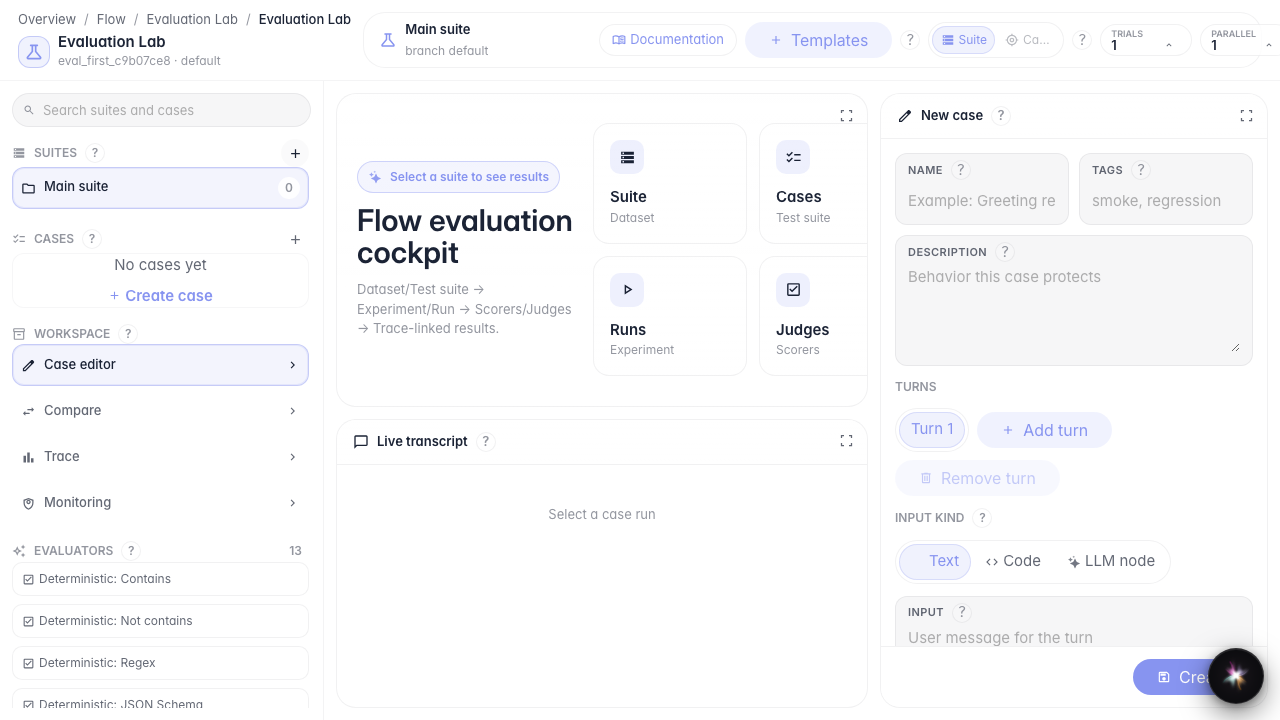Click help icon beside Suite/Case toggle

1082,40
